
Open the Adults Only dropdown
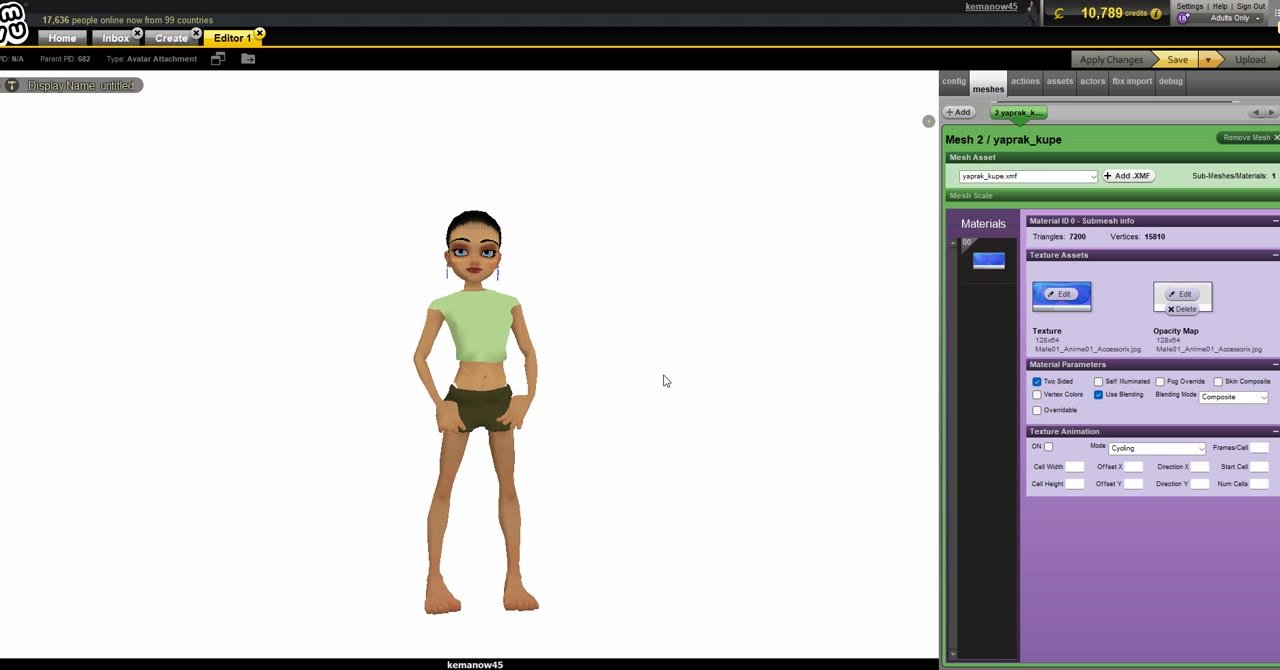[x=1235, y=18]
